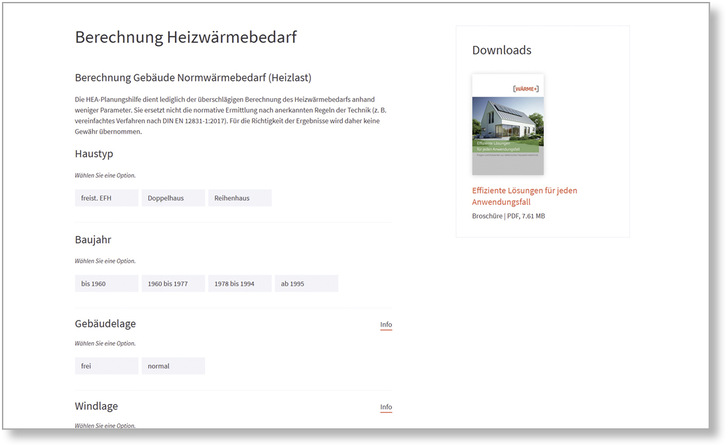Choose 'Doppelhaus' as Haustyp

tap(173, 198)
